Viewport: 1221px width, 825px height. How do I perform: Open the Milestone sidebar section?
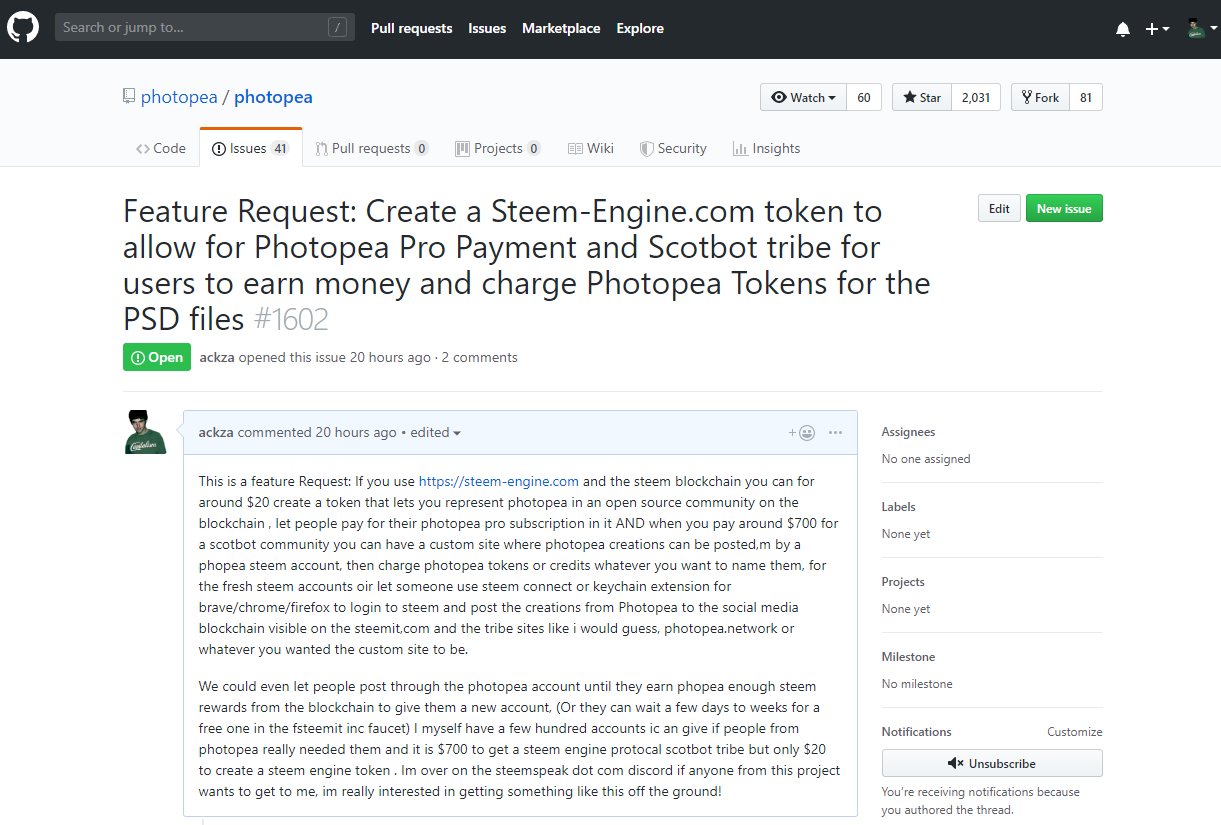pos(908,657)
